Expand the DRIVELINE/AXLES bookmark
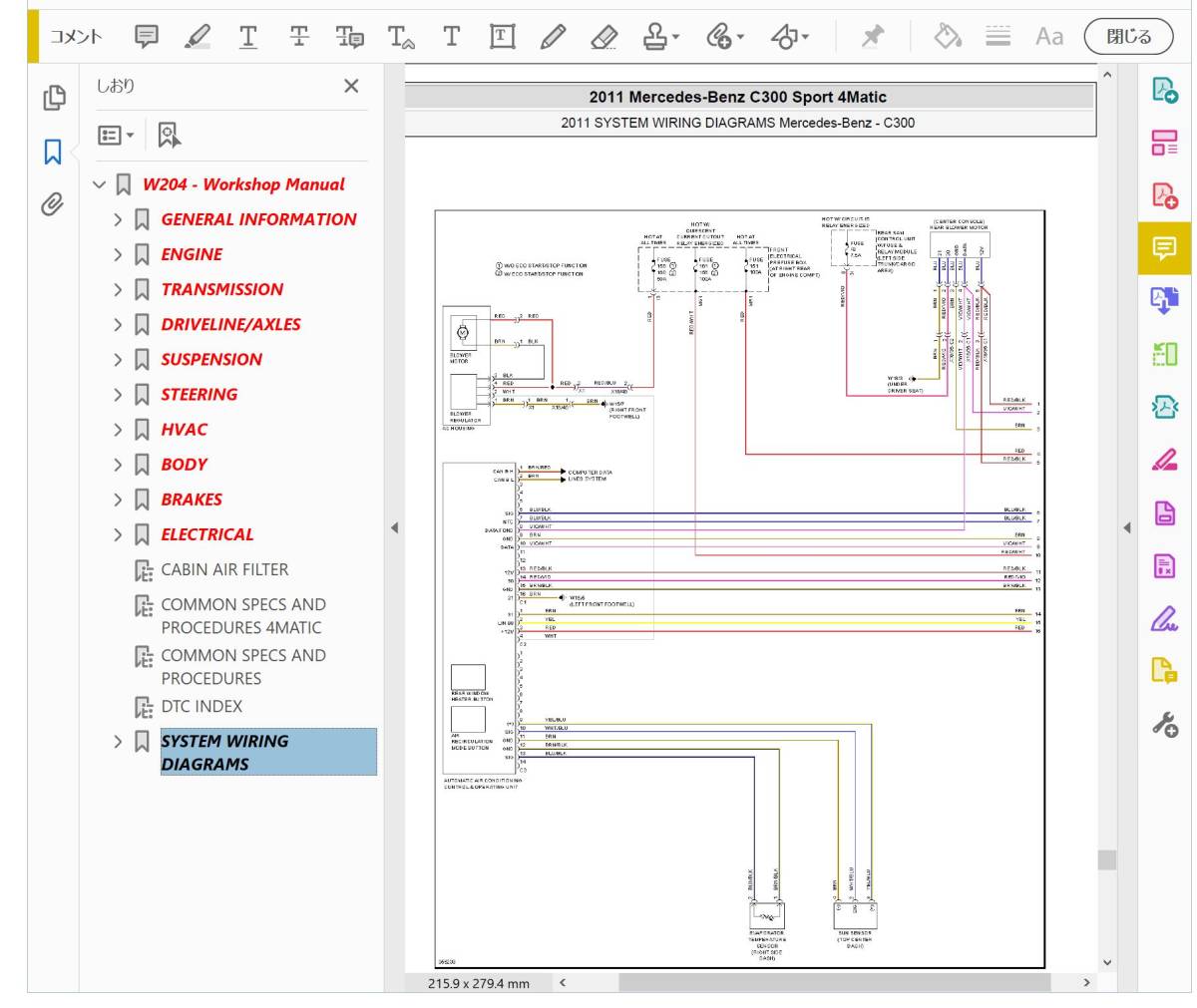Viewport: 1197px width, 1008px height. (118, 324)
